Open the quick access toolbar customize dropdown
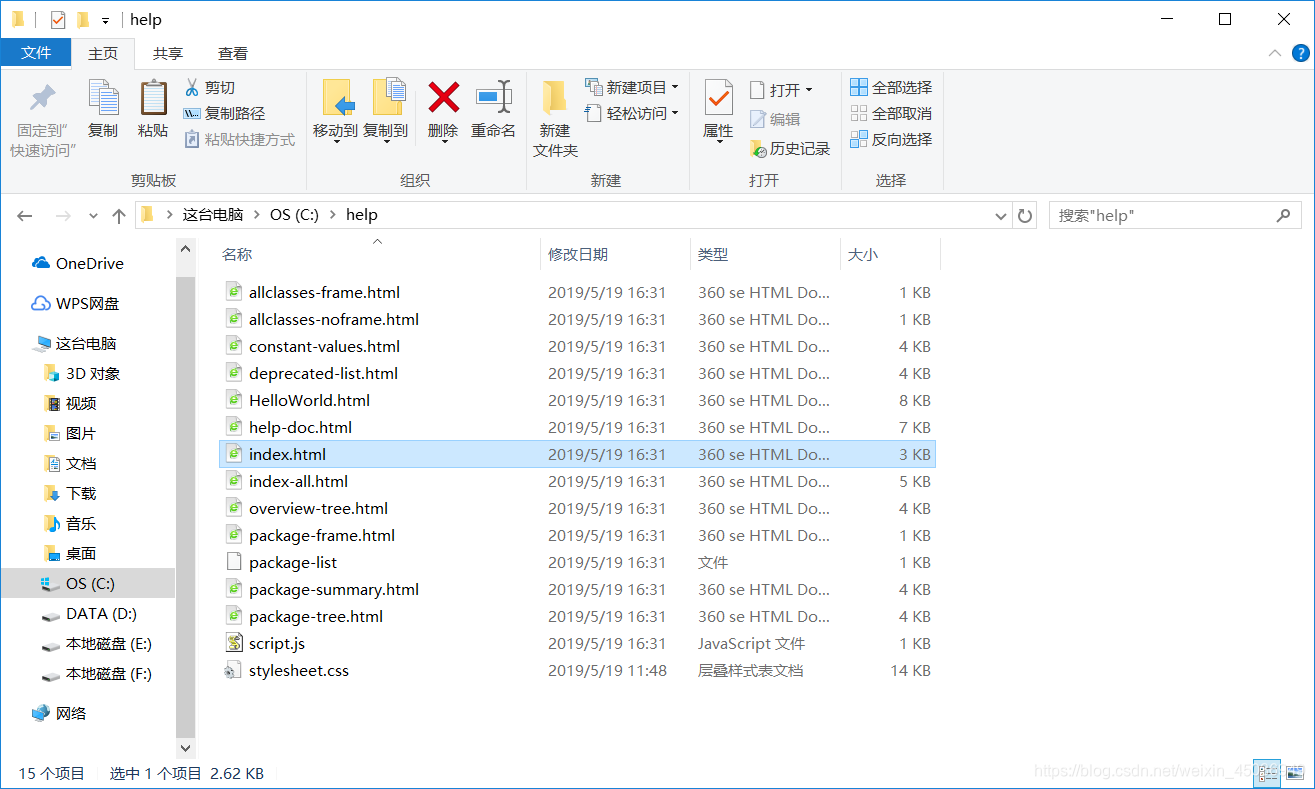The width and height of the screenshot is (1315, 789). 106,20
